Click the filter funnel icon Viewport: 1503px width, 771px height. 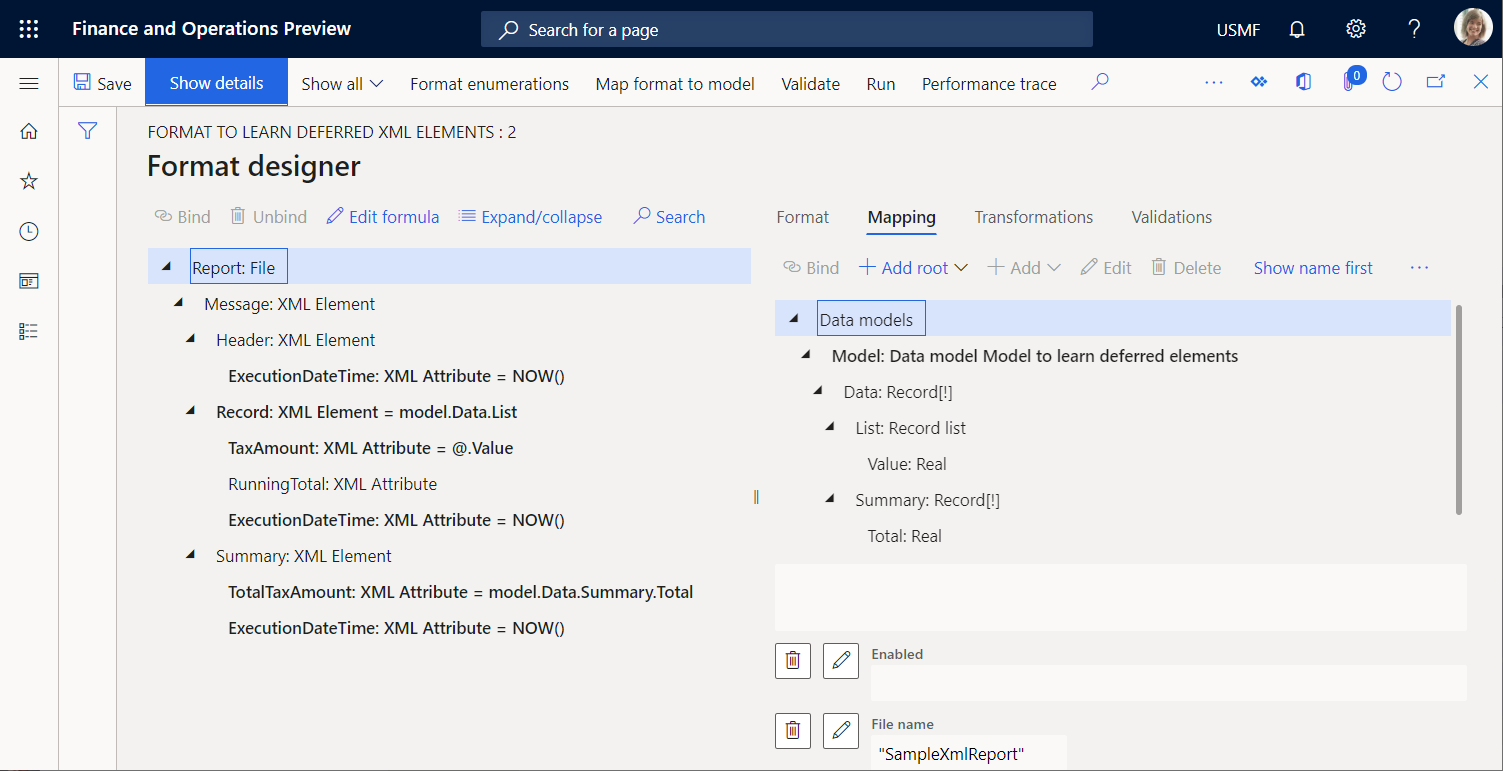click(88, 130)
